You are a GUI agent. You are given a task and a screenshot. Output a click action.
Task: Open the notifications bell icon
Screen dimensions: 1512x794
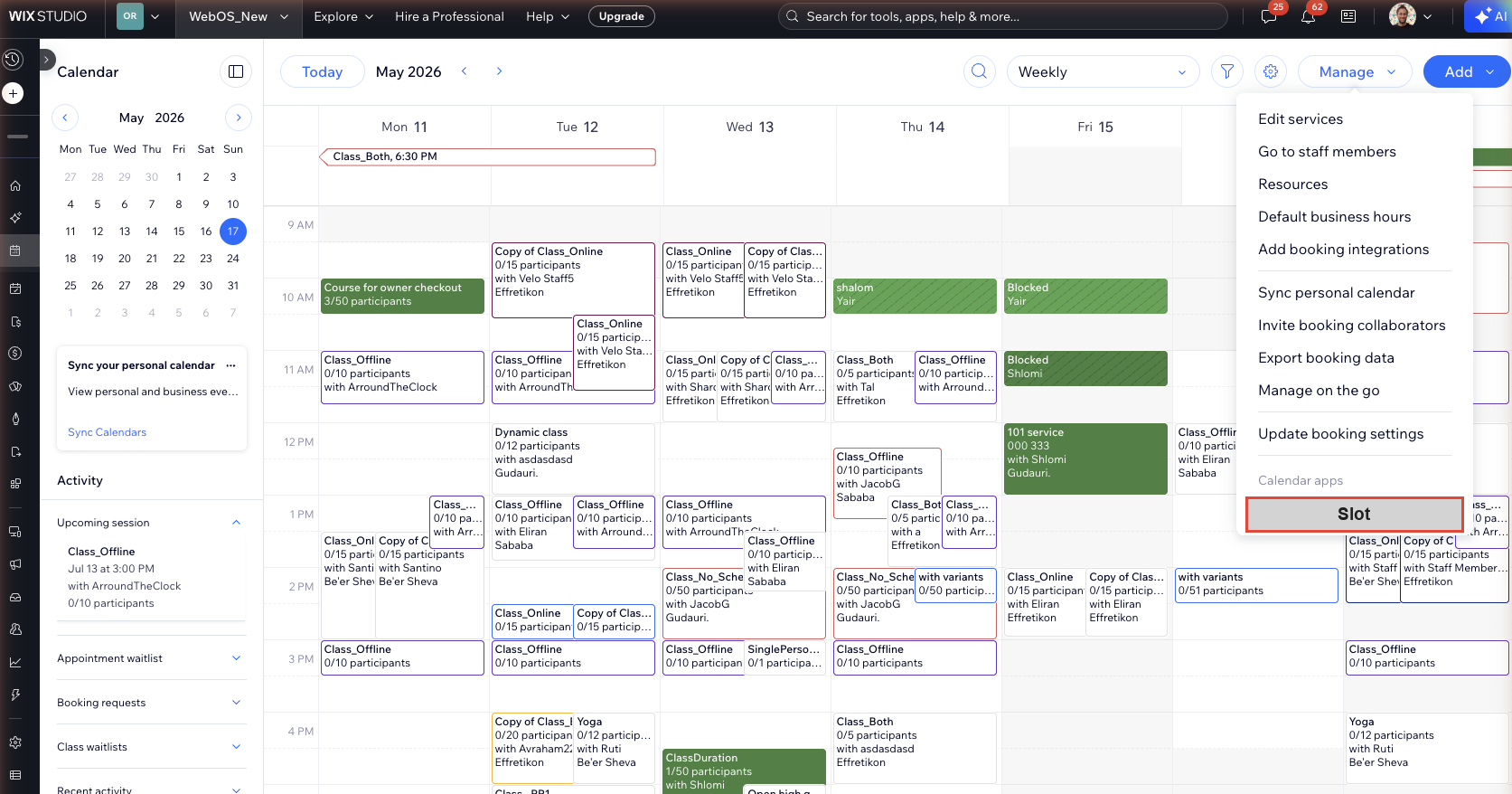[x=1308, y=16]
